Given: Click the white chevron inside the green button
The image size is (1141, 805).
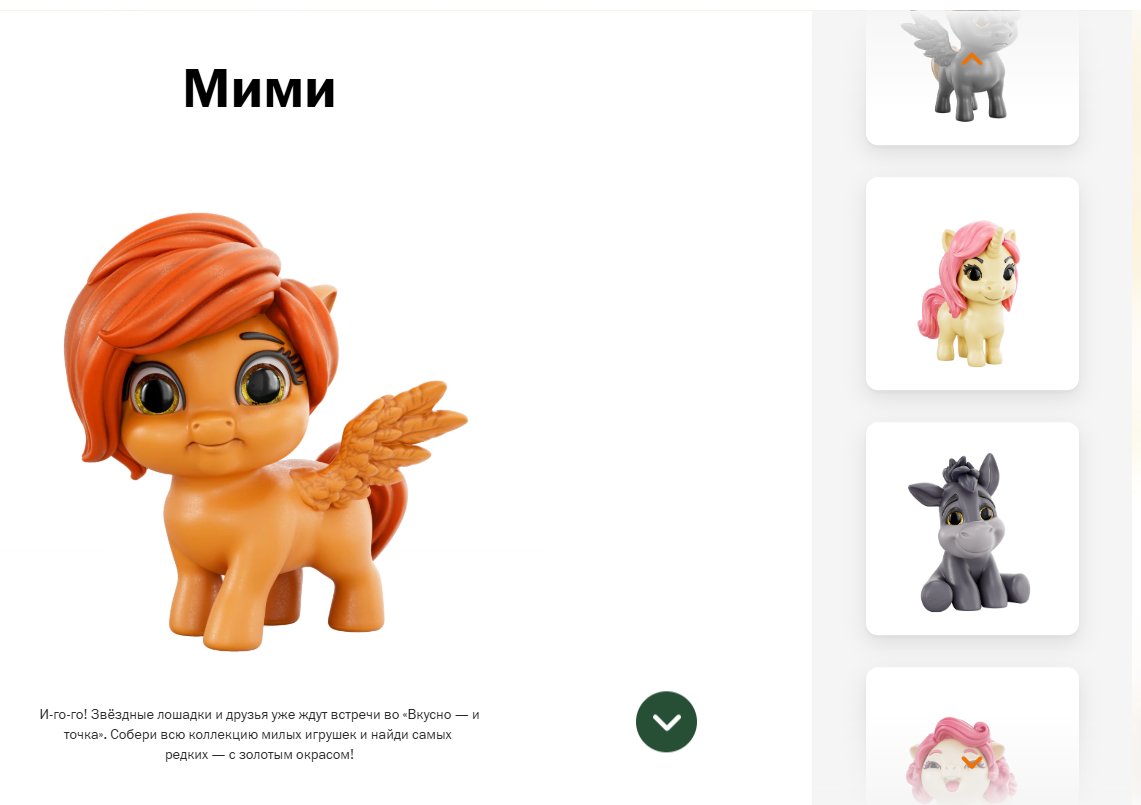Looking at the screenshot, I should pyautogui.click(x=666, y=722).
